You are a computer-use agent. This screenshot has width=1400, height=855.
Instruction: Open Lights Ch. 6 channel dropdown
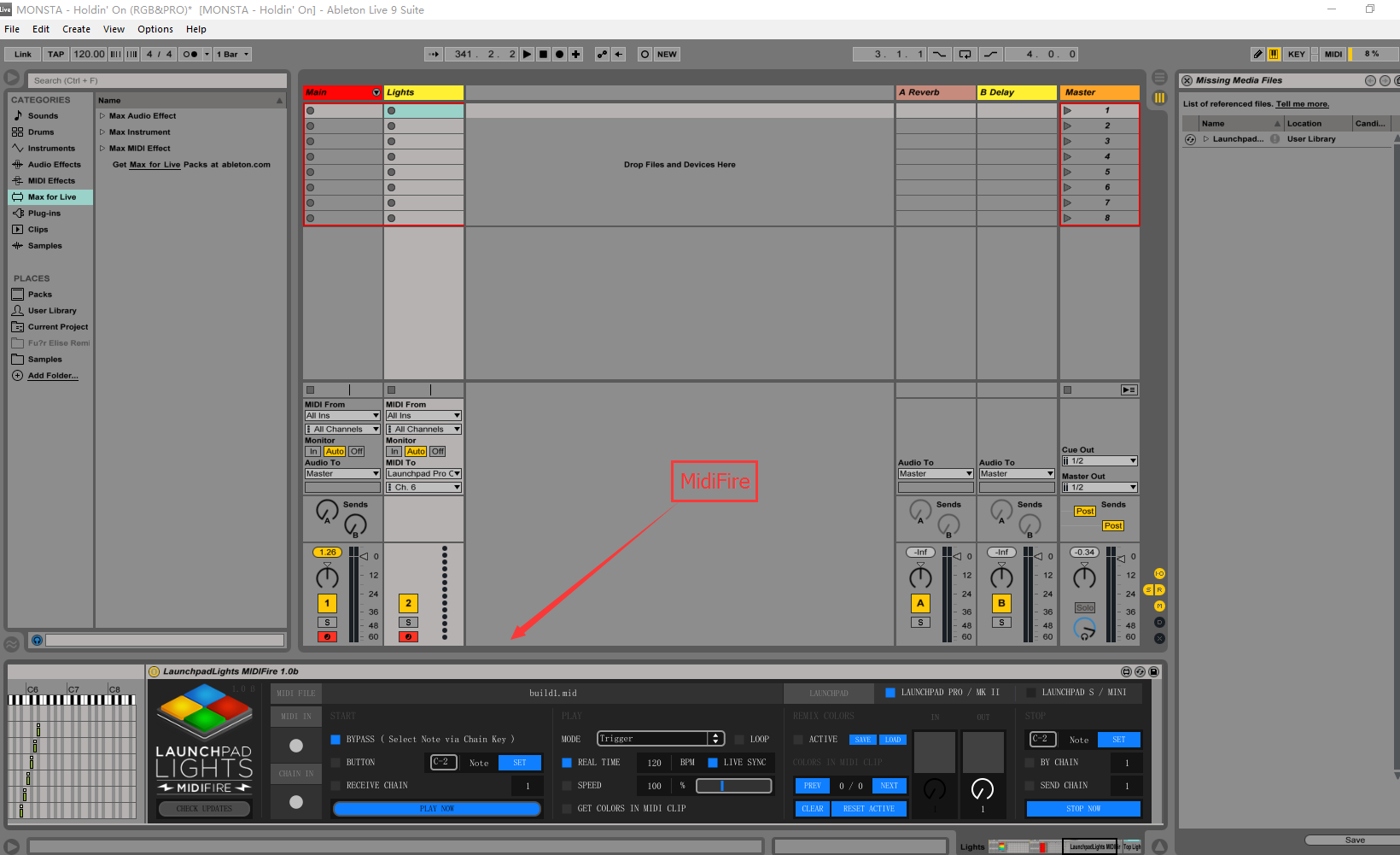423,488
